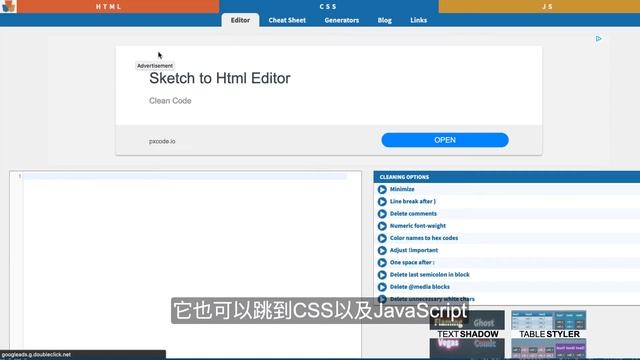Open the Links tab
The width and height of the screenshot is (640, 360).
[x=418, y=20]
